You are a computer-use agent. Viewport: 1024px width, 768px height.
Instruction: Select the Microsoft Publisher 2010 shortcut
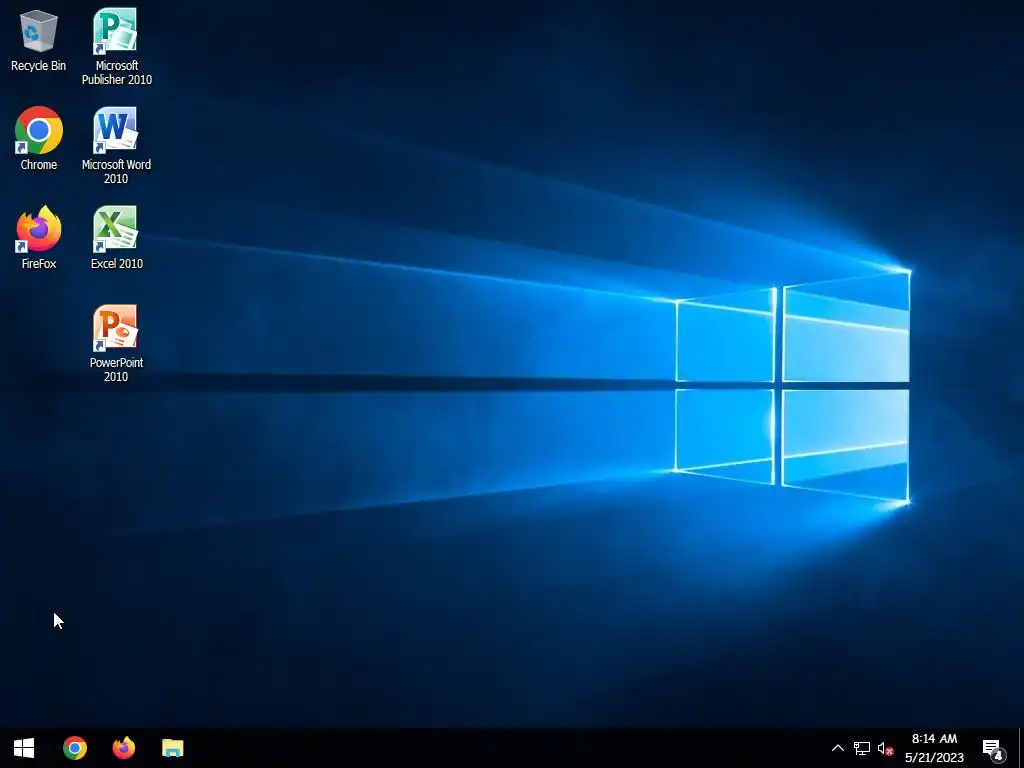point(116,46)
